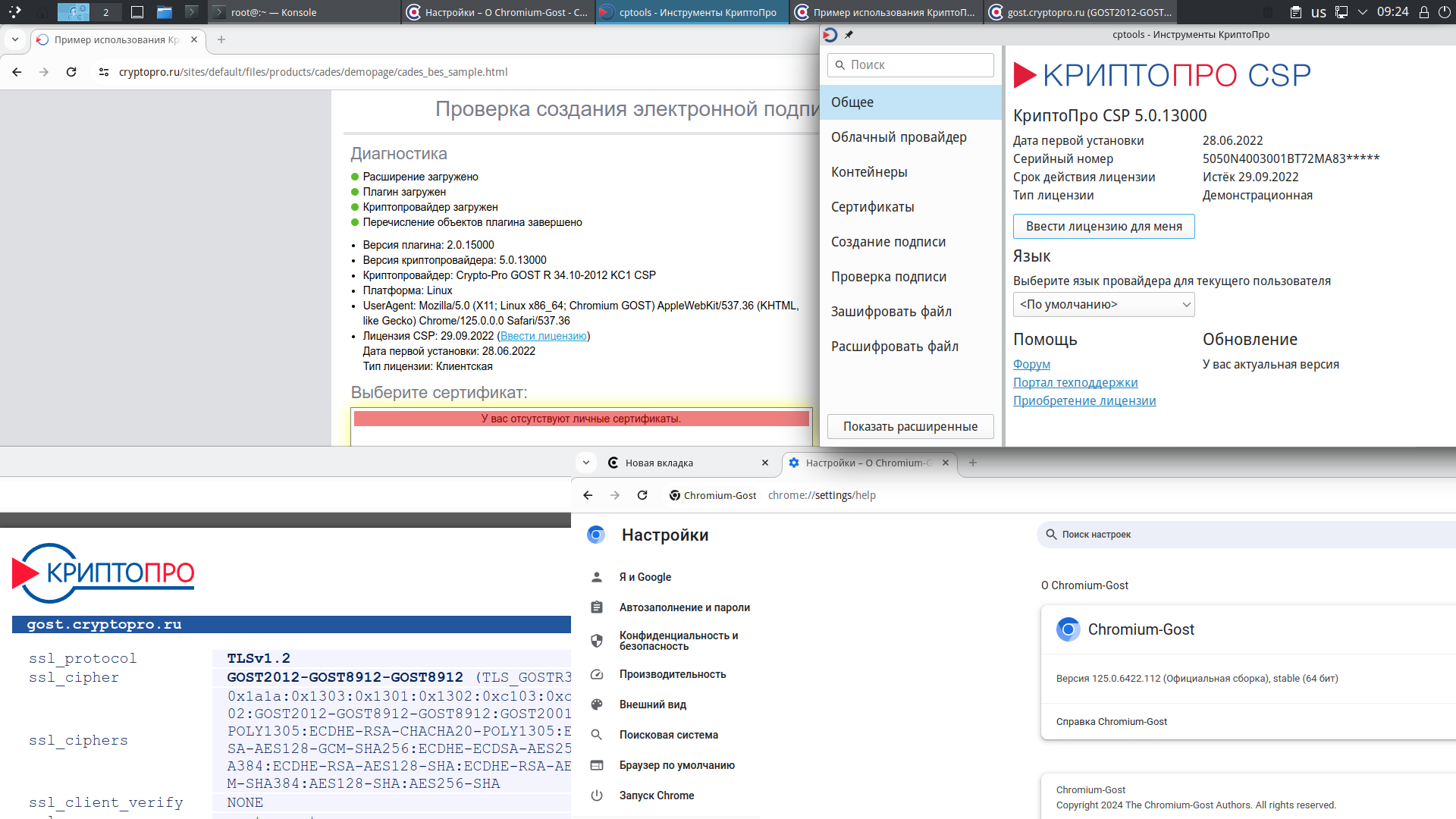Select 'Облачный провайдер' in the cptools sidebar
Screen dimensions: 1456x819
pos(911,137)
